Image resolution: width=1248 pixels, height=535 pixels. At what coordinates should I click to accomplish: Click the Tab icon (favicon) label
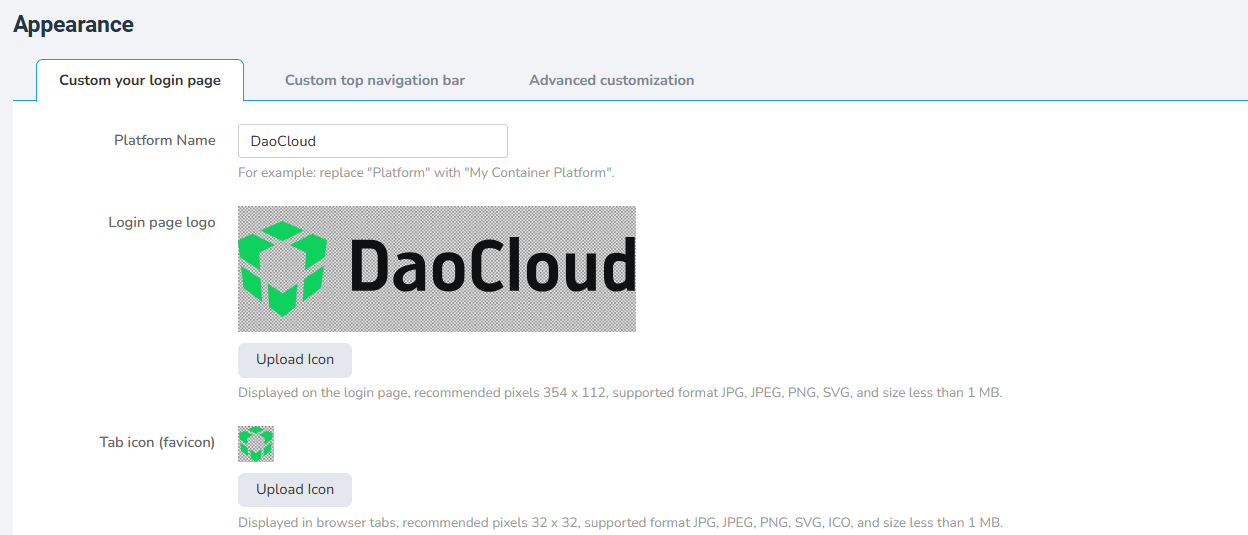click(157, 442)
